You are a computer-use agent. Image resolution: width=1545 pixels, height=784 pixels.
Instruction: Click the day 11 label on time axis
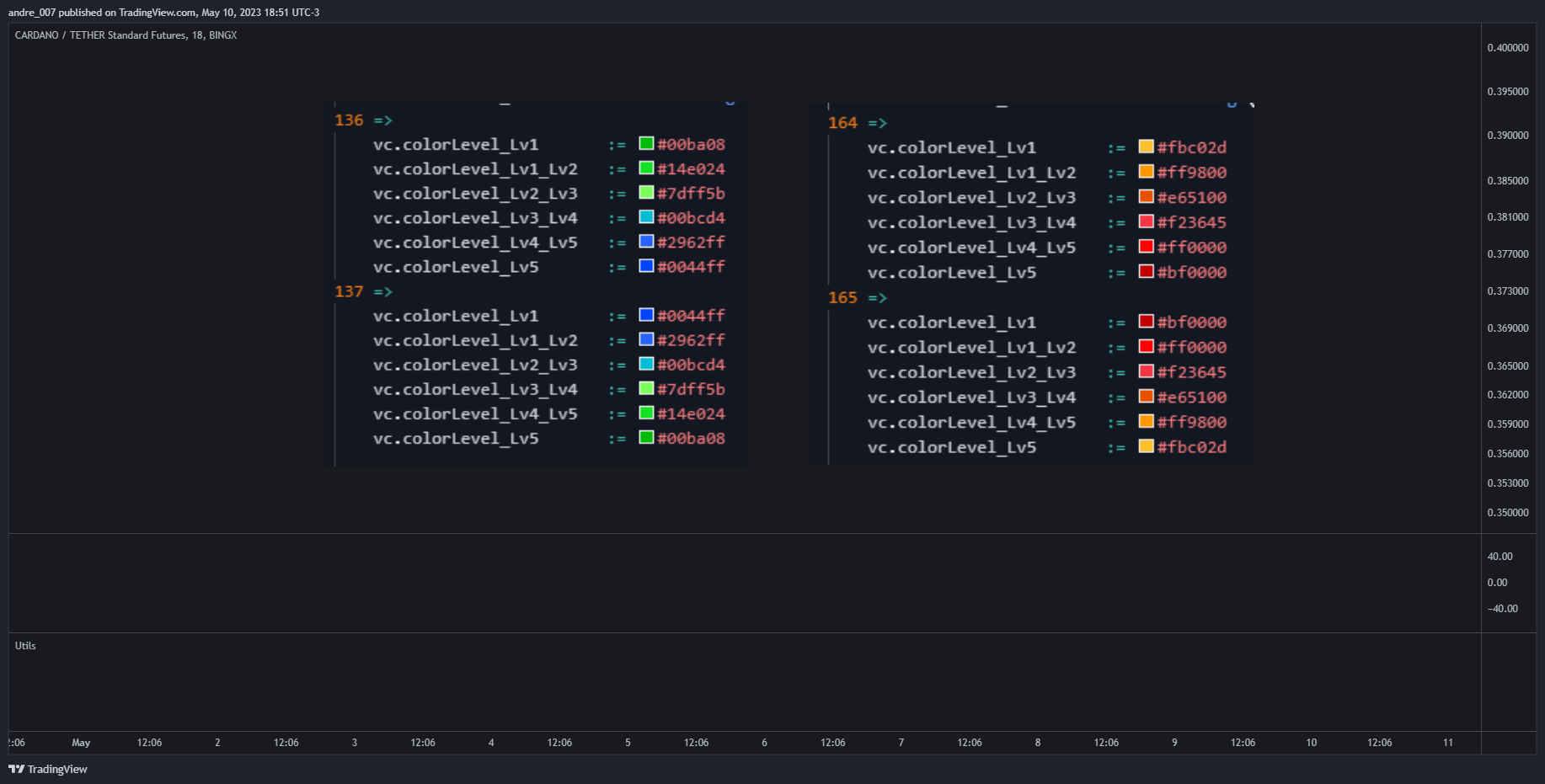click(1448, 743)
